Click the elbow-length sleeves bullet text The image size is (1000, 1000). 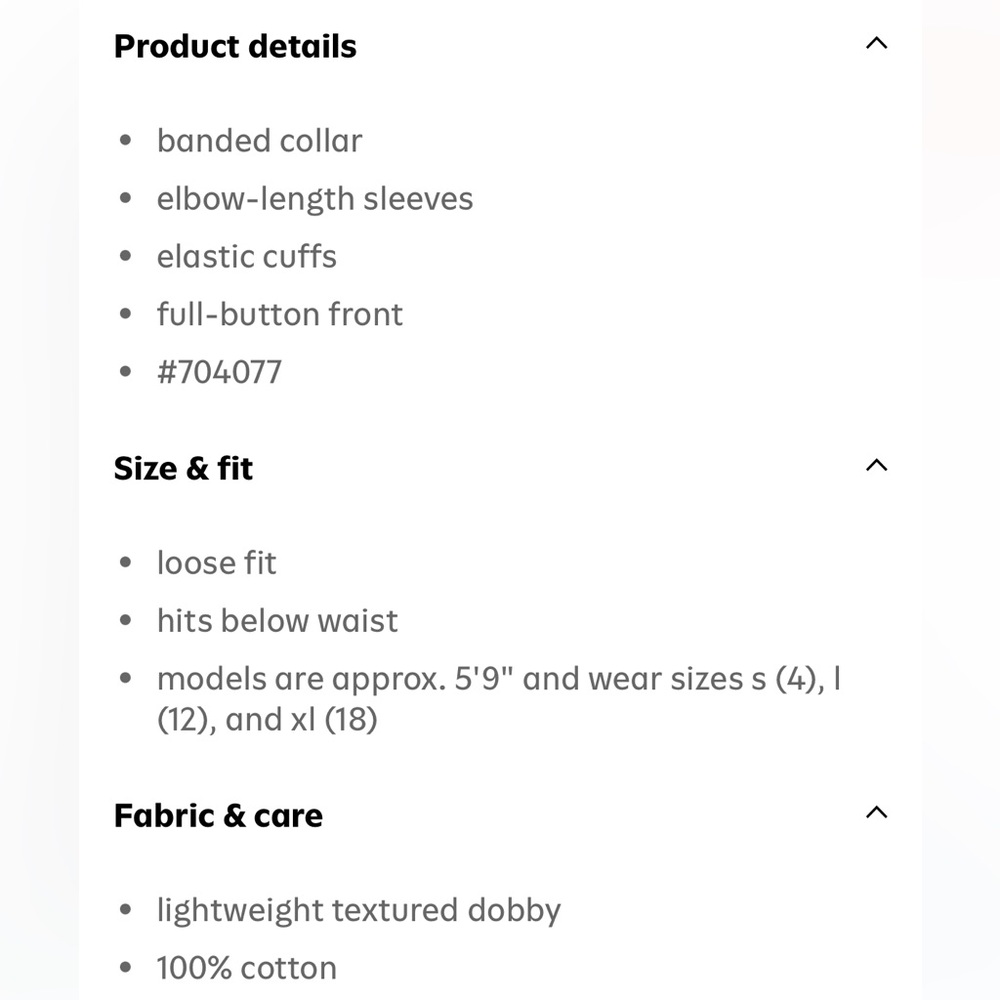point(315,199)
